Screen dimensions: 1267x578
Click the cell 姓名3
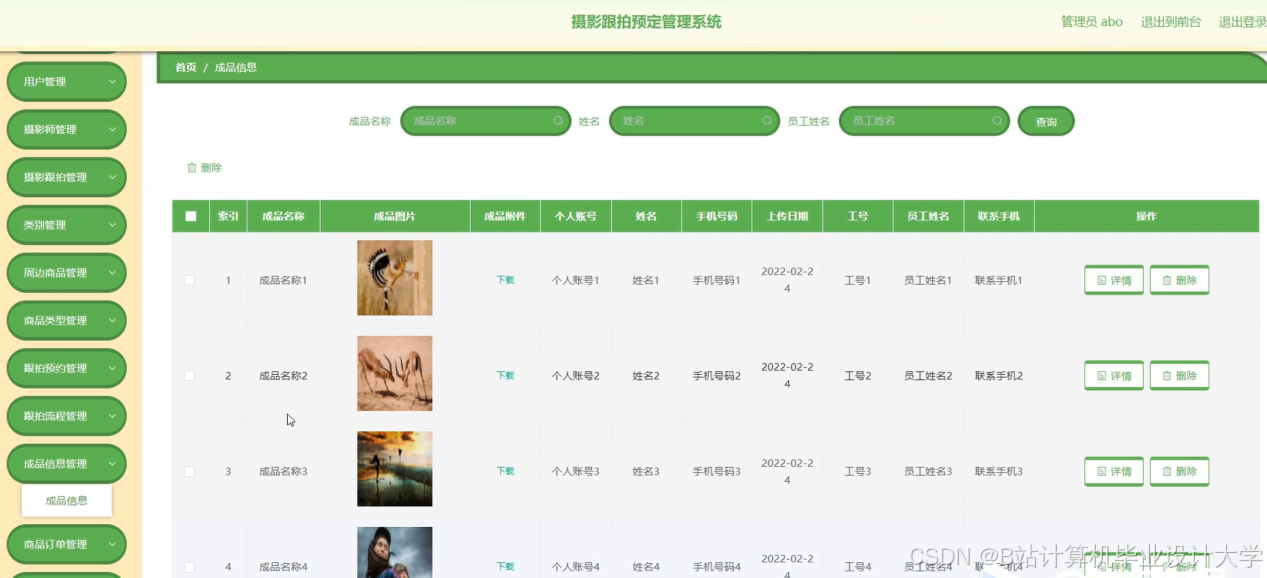pos(646,471)
